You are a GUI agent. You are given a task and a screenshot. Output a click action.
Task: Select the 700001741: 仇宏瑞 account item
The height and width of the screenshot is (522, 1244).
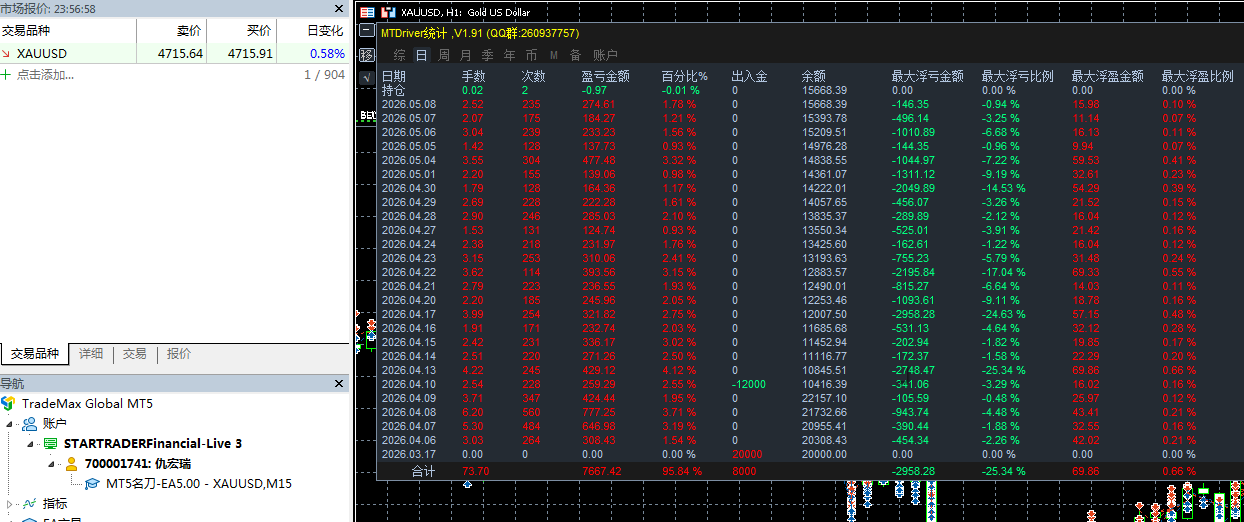tap(137, 464)
